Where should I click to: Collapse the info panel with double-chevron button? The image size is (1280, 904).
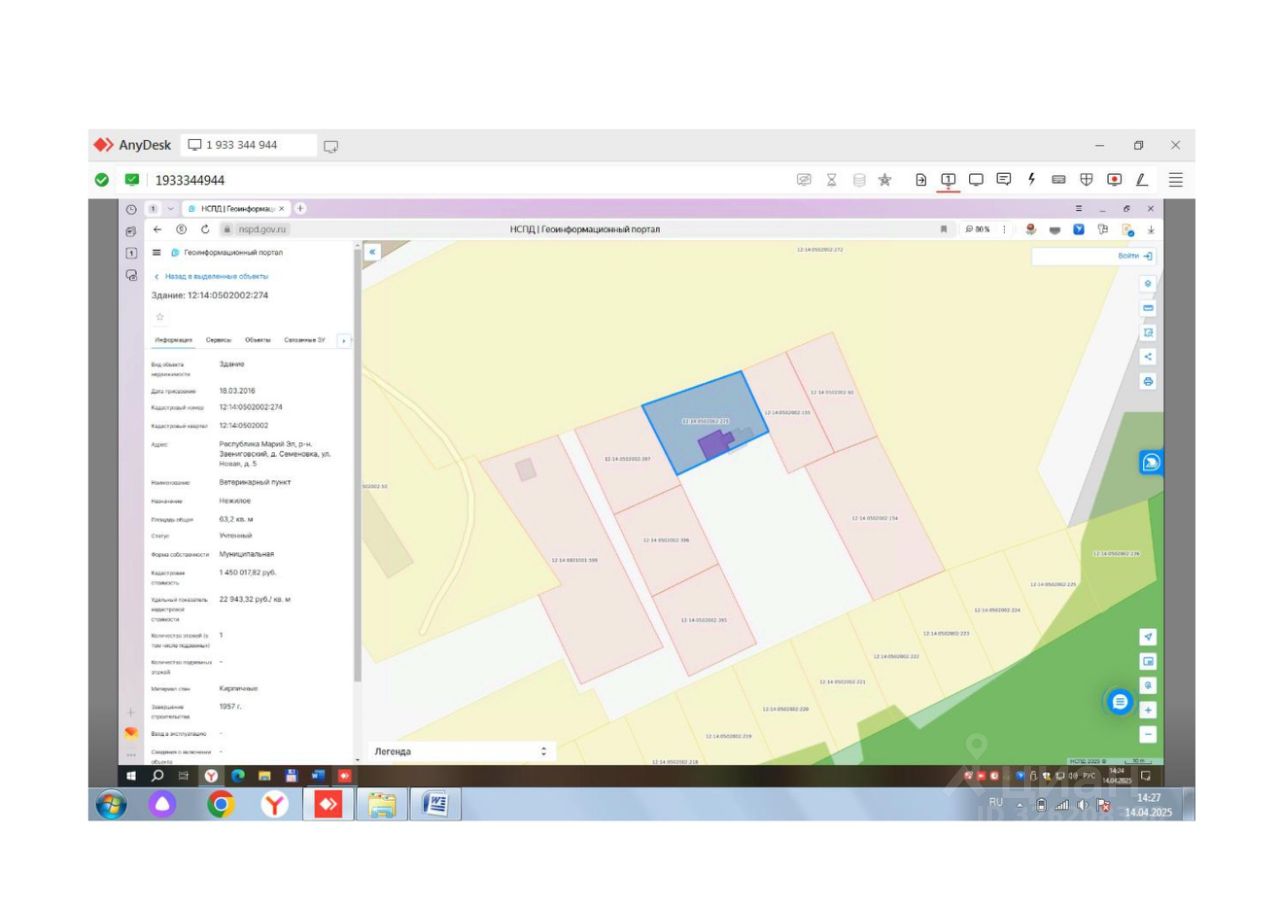[372, 252]
